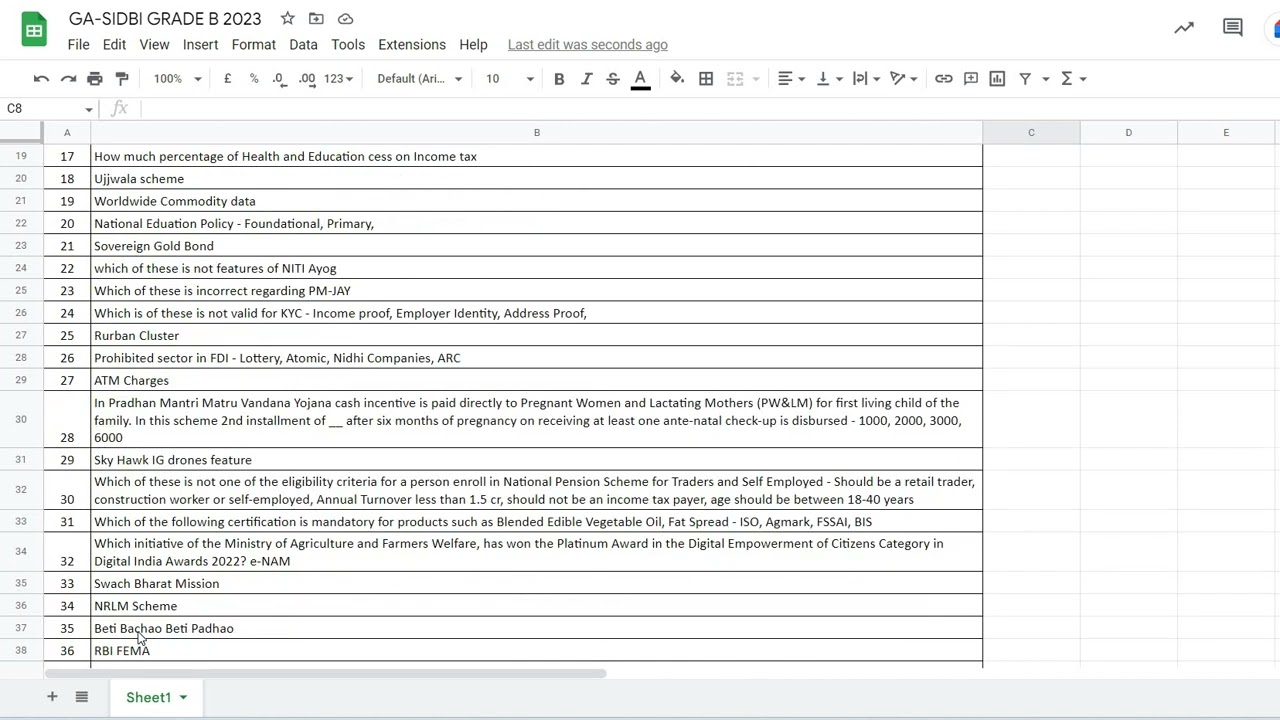
Task: Select the 'Sovereign Gold Bond' cell
Action: point(536,245)
